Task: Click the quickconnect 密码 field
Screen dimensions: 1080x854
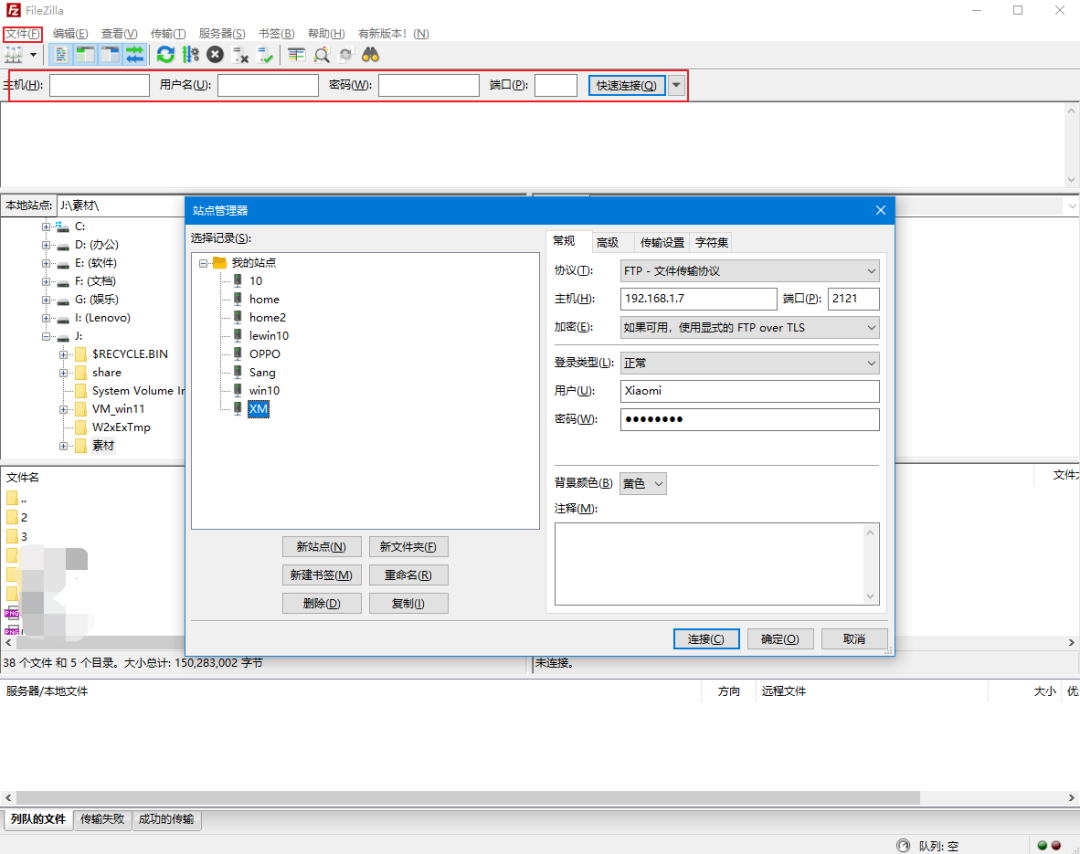Action: pos(428,85)
